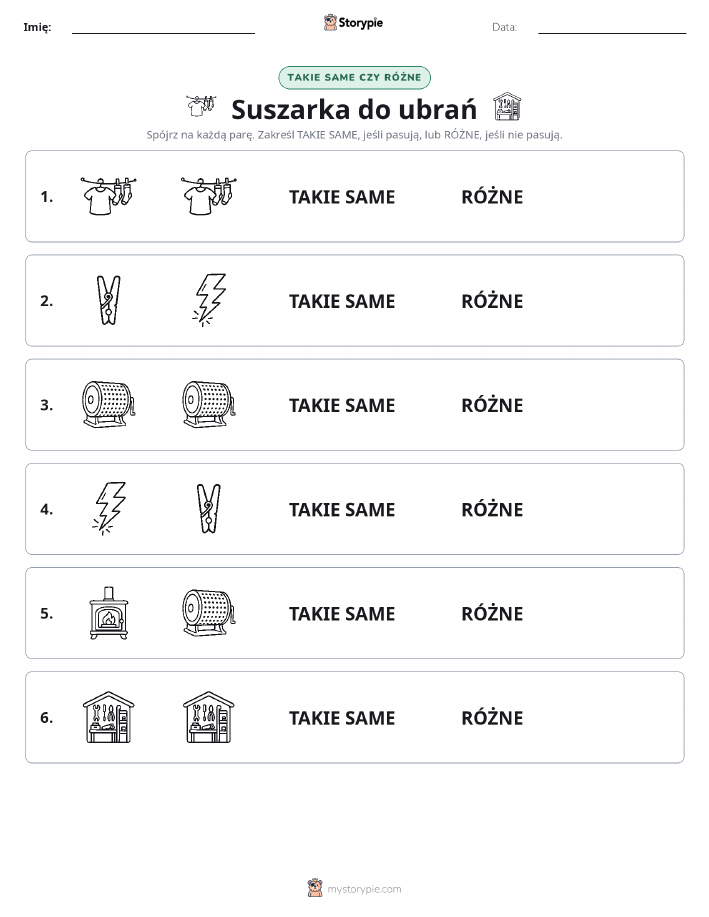Viewport: 709px width, 917px height.
Task: Select TAKIE SAME for row 3
Action: pyautogui.click(x=342, y=405)
